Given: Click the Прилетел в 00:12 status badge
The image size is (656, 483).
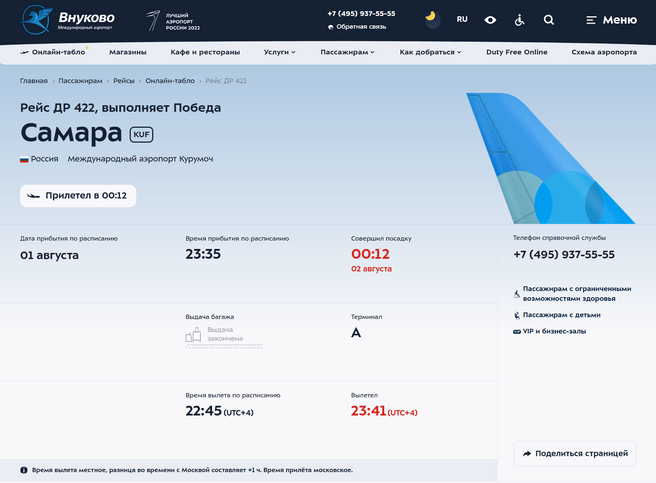Looking at the screenshot, I should 78,195.
